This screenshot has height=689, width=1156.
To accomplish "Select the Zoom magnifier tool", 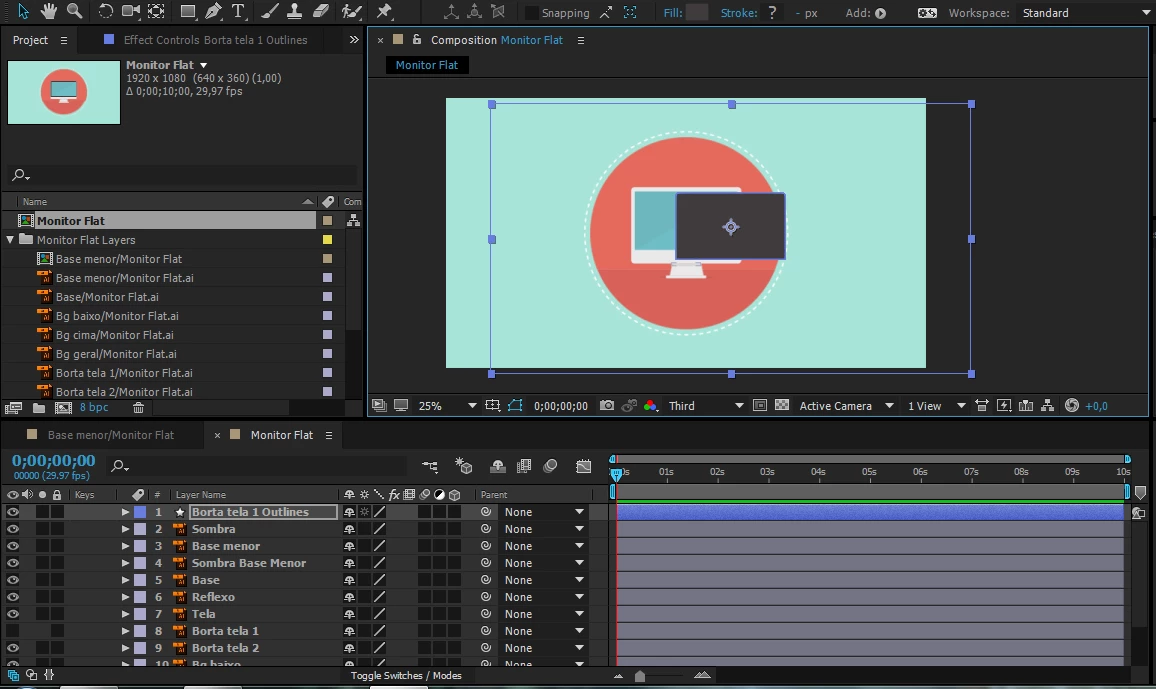I will 74,12.
